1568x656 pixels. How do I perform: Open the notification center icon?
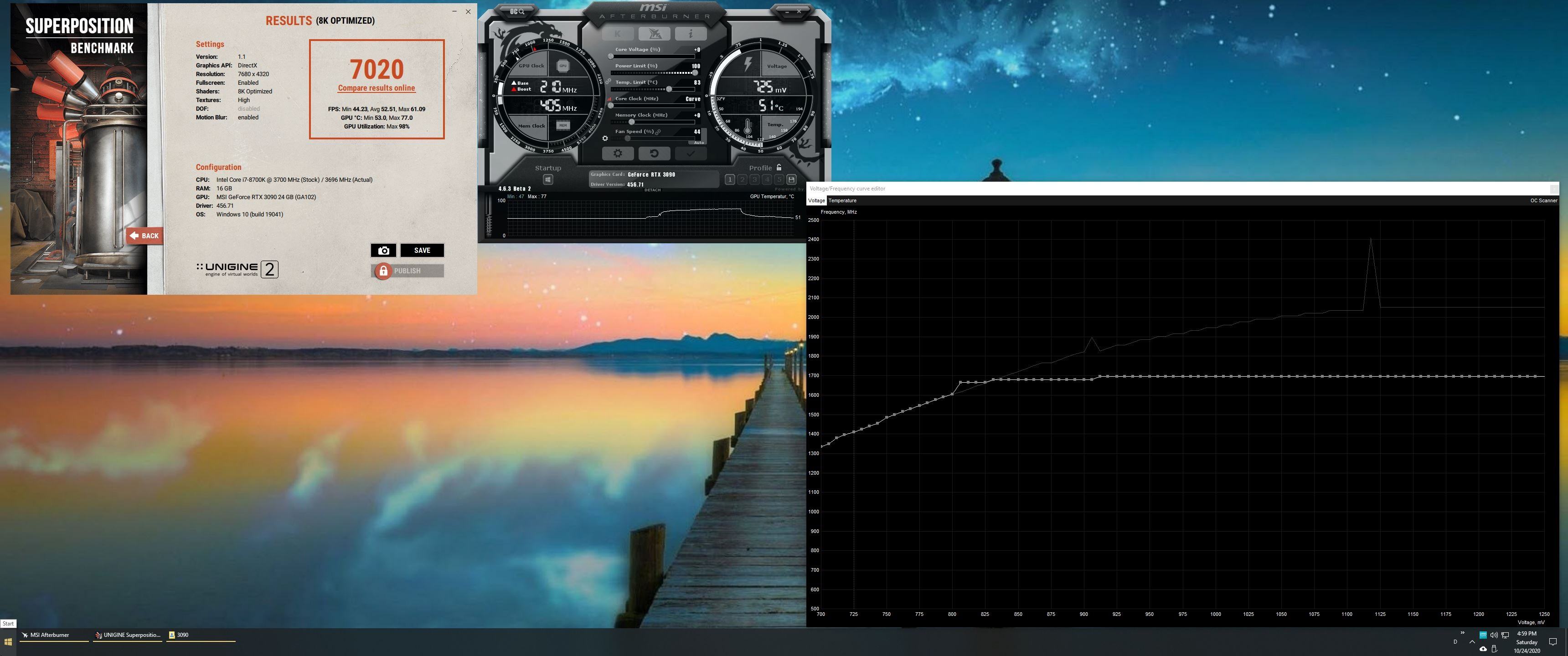(1553, 642)
